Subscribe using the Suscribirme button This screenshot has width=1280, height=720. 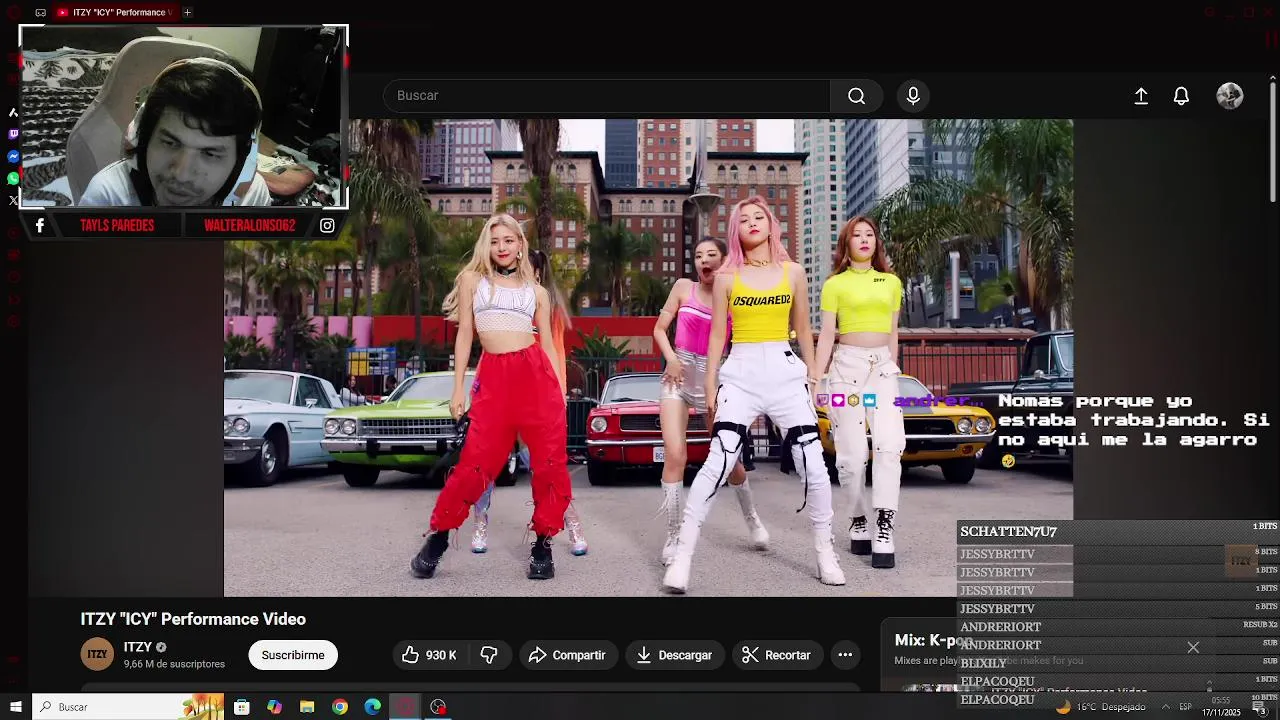pyautogui.click(x=293, y=655)
